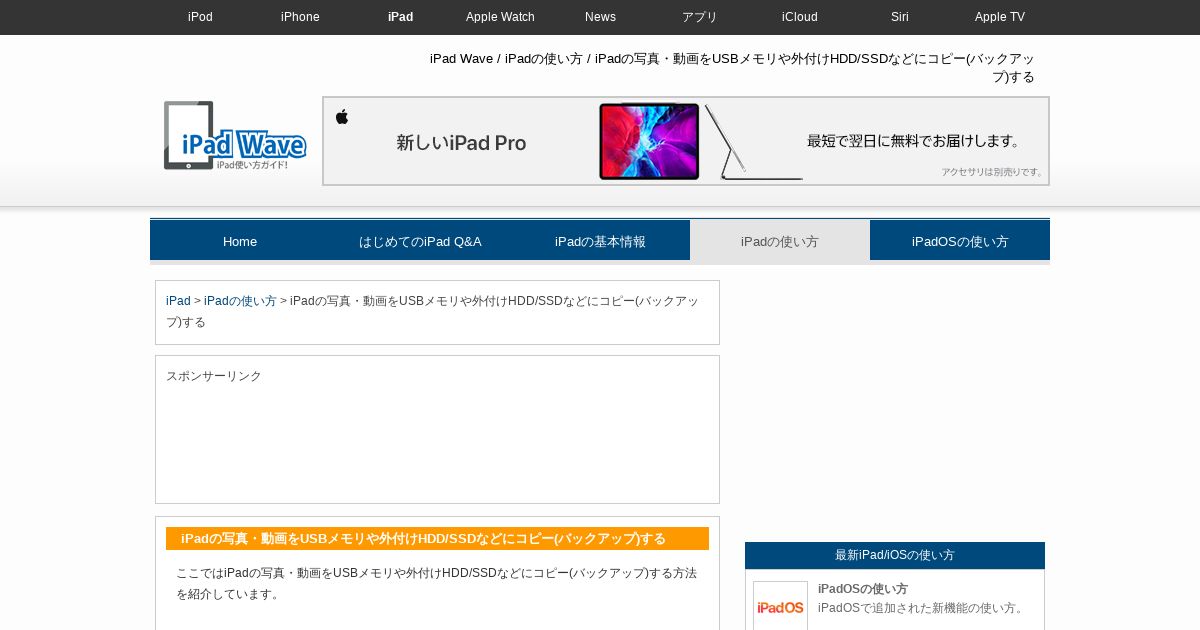The height and width of the screenshot is (630, 1200).
Task: Click アクセサリは別売りです note in banner
Action: 993,172
